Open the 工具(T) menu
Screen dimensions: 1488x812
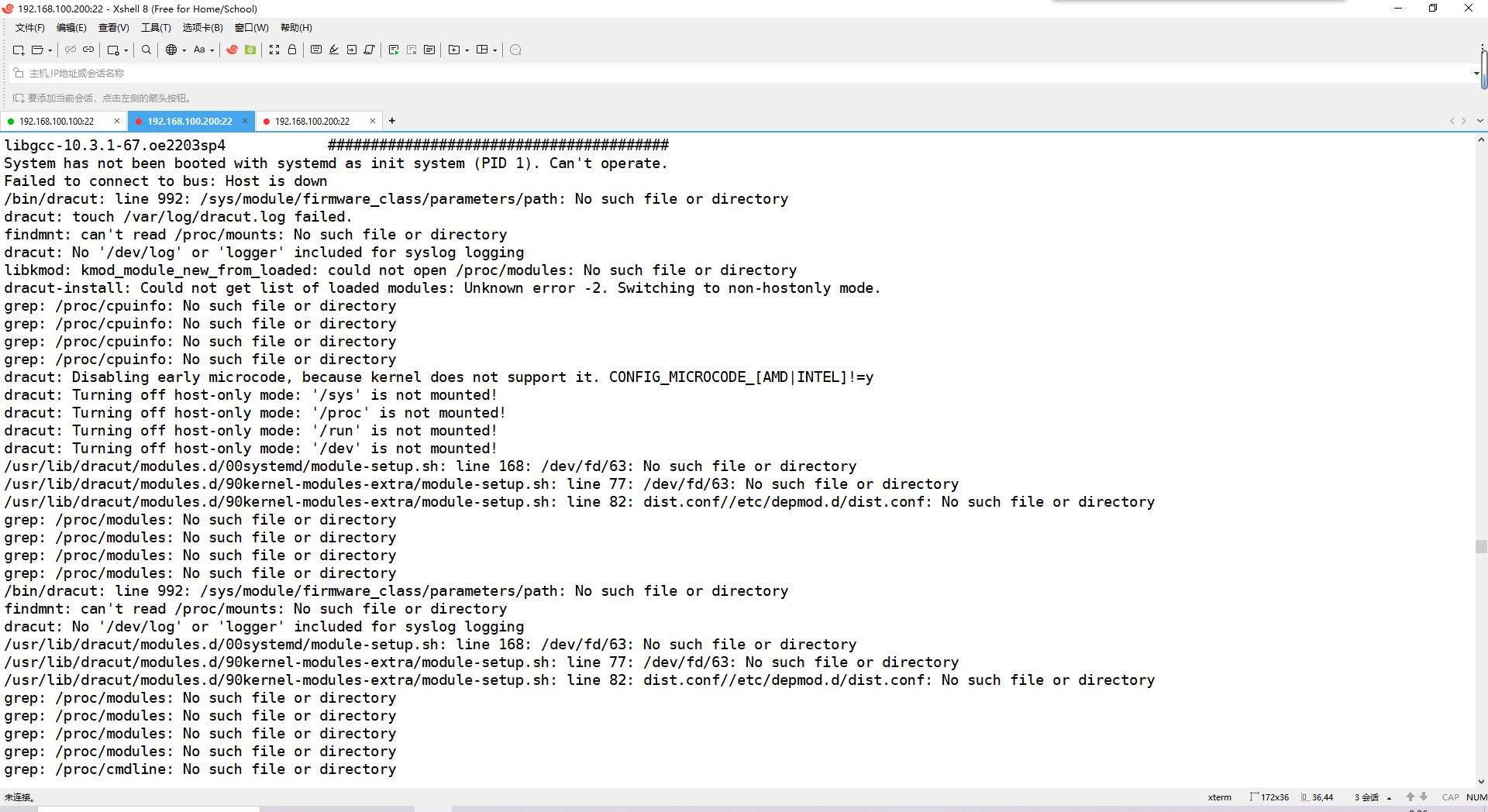click(156, 28)
